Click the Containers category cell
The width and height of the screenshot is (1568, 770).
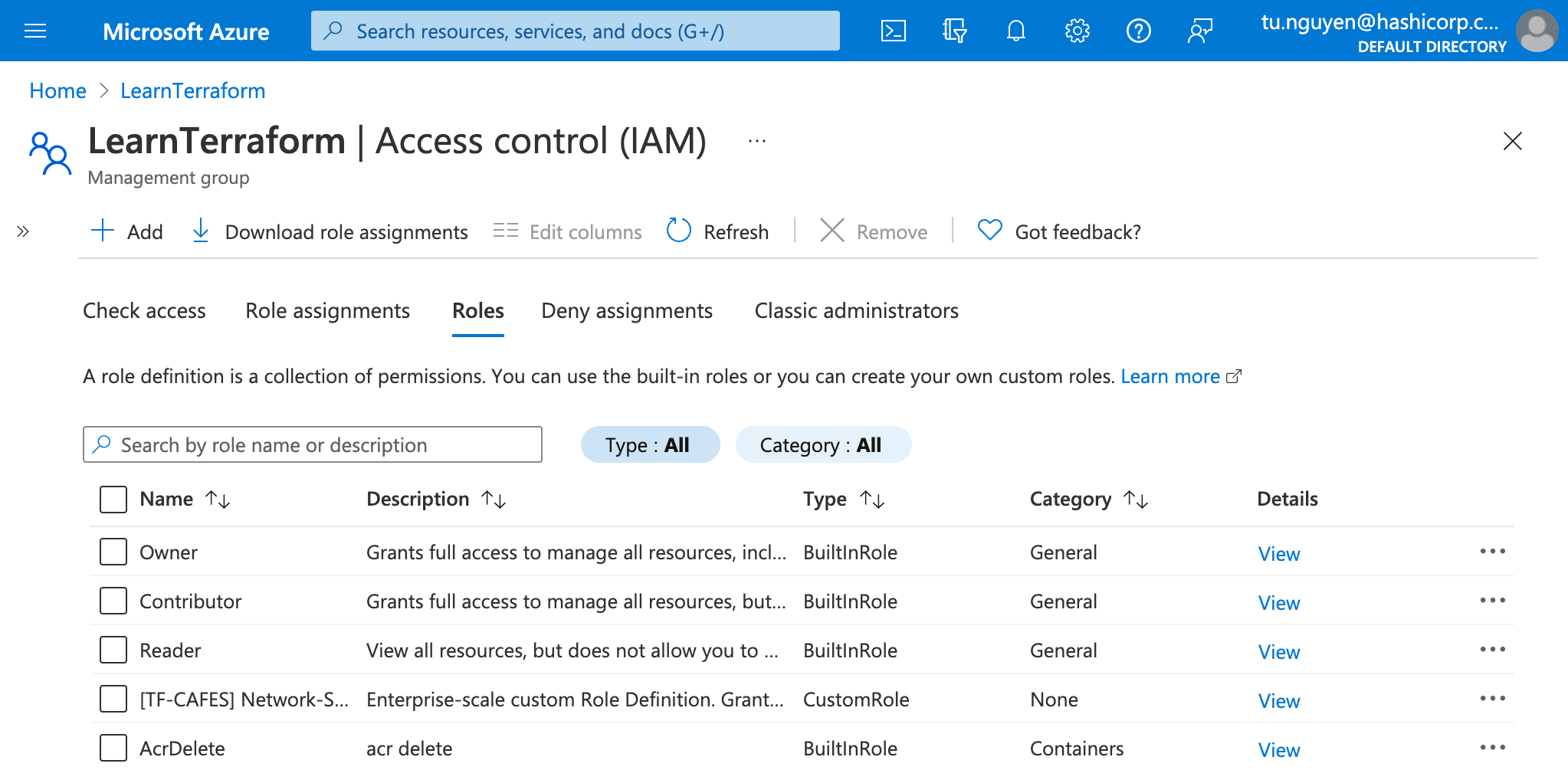point(1077,749)
